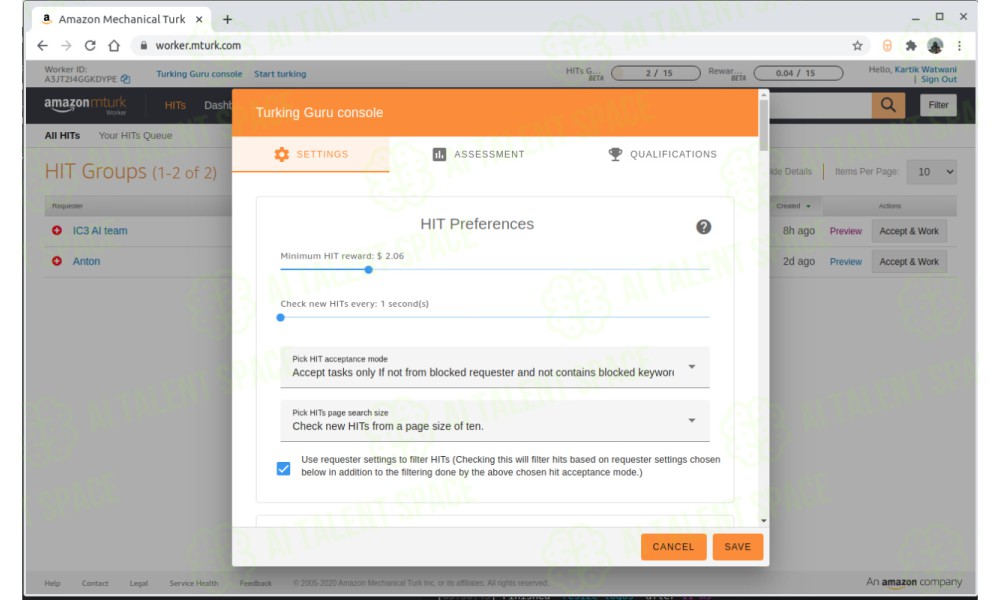
Task: Open the Feedback footer link
Action: 255,583
